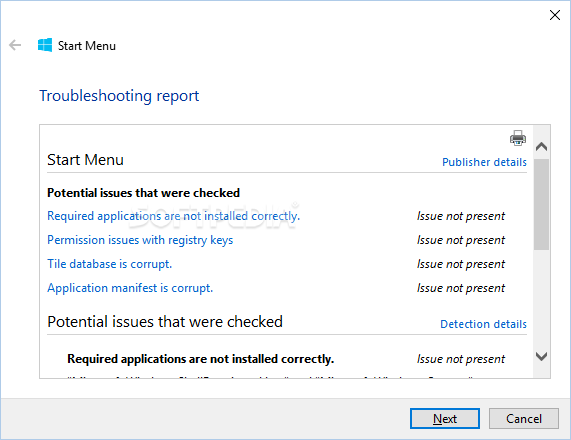Click the Cancel button
The image size is (571, 440).
(x=524, y=419)
